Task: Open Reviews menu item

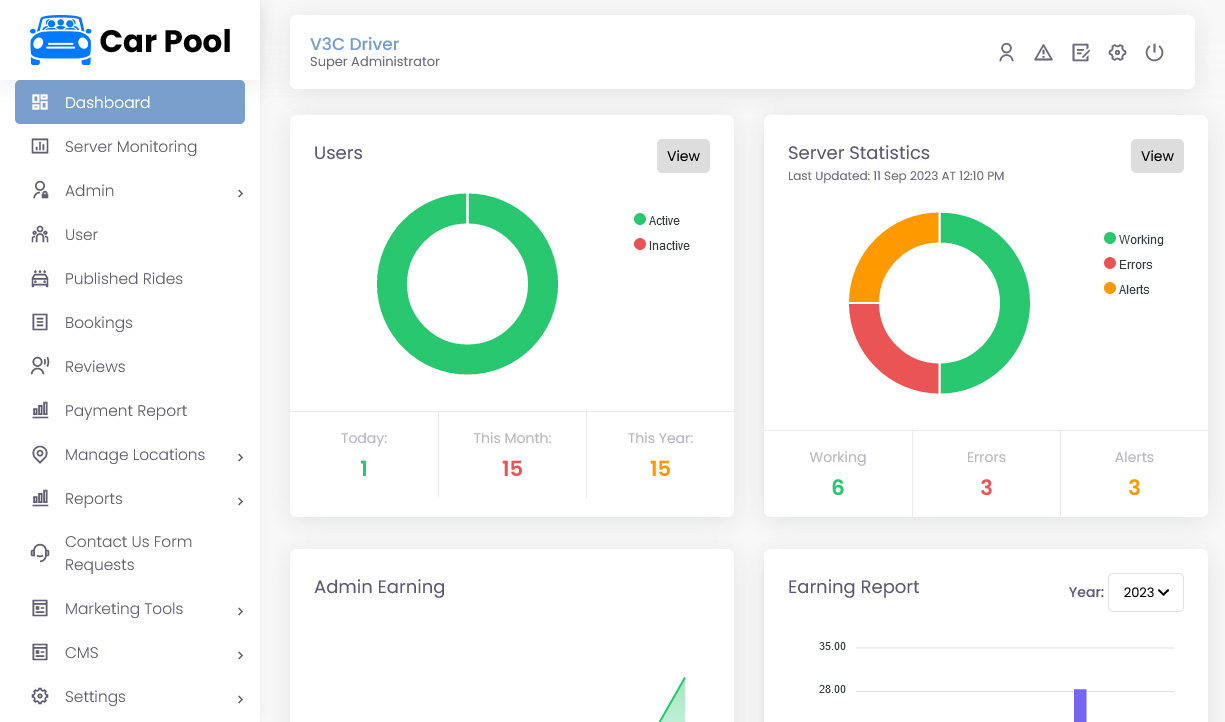Action: (130, 366)
